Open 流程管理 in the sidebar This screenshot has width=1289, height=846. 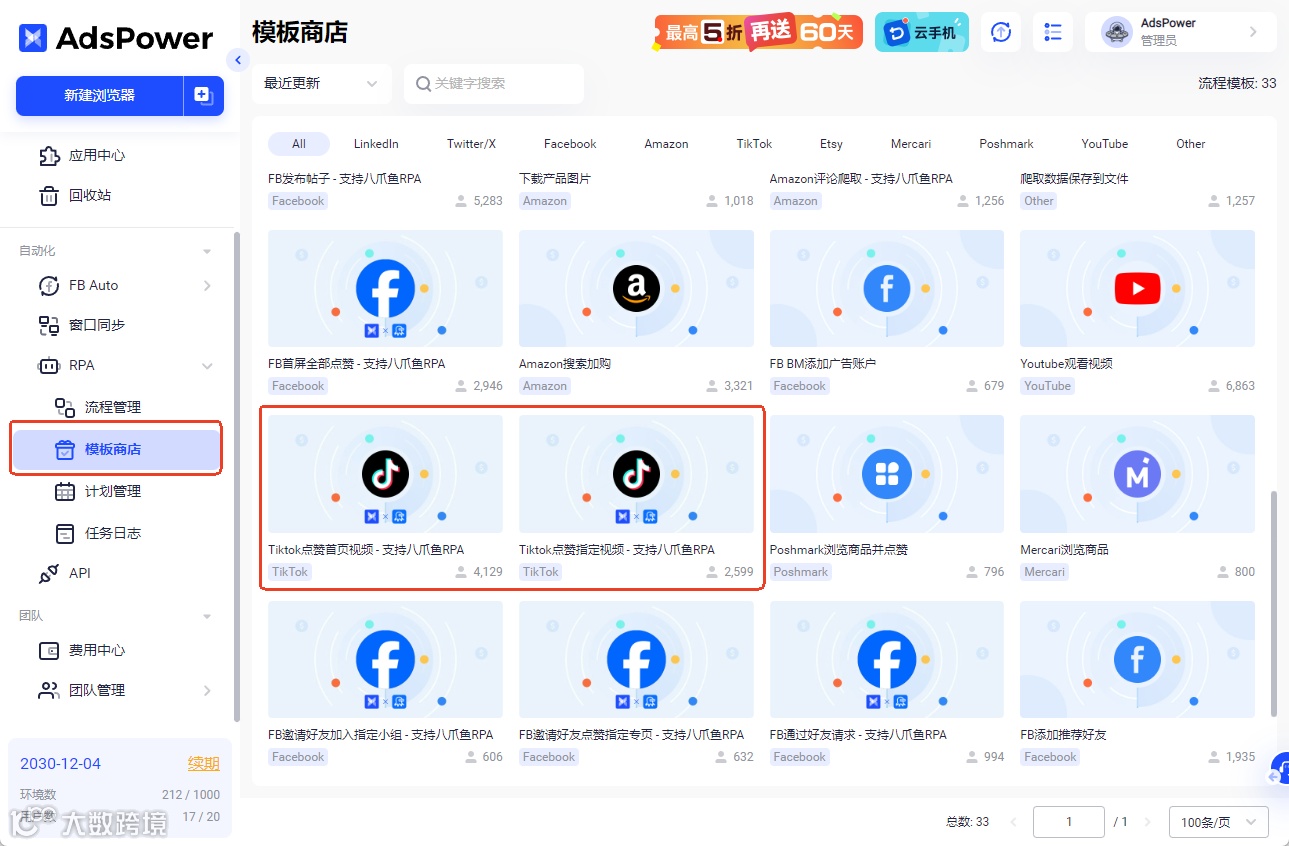click(113, 407)
